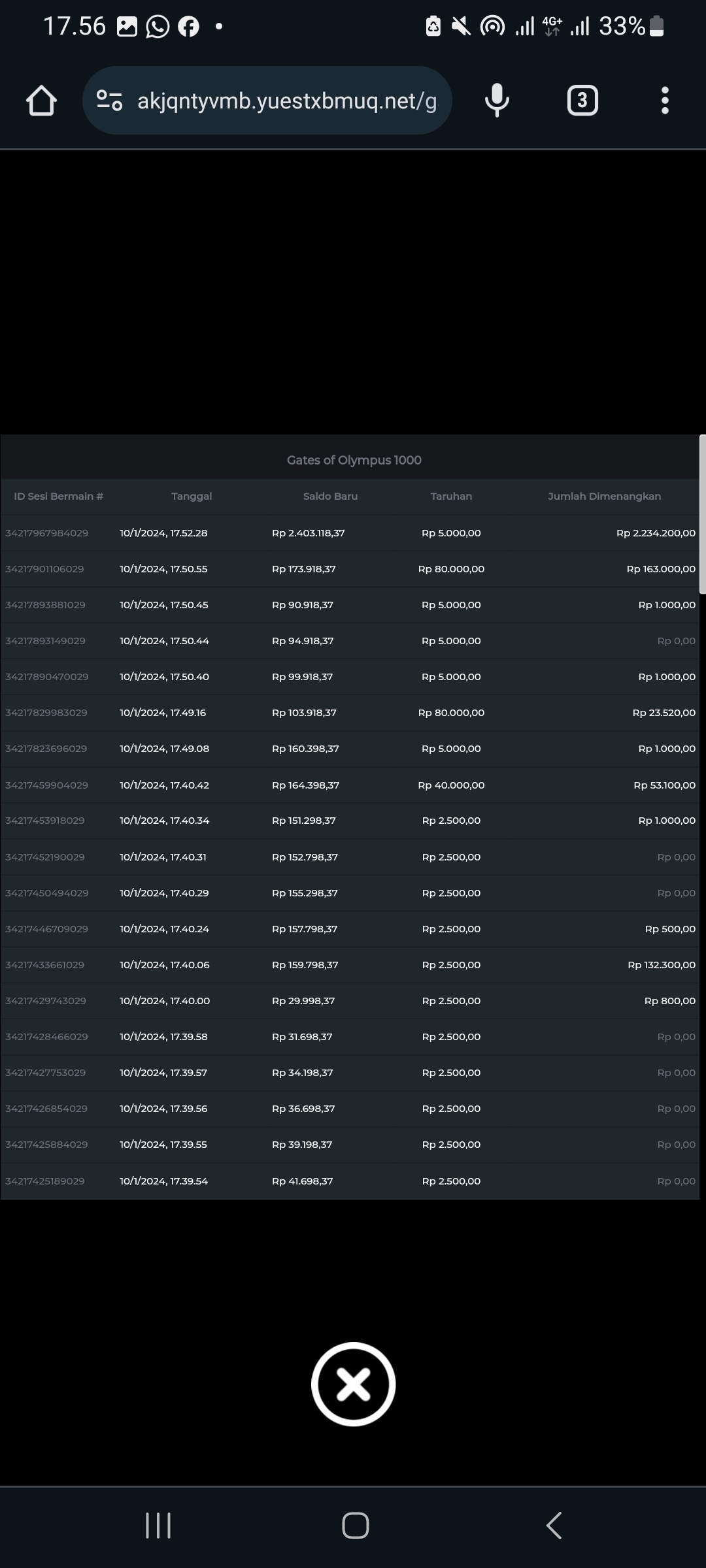Viewport: 706px width, 1568px height.
Task: Open the tab switcher showing 3 tabs
Action: coord(582,101)
